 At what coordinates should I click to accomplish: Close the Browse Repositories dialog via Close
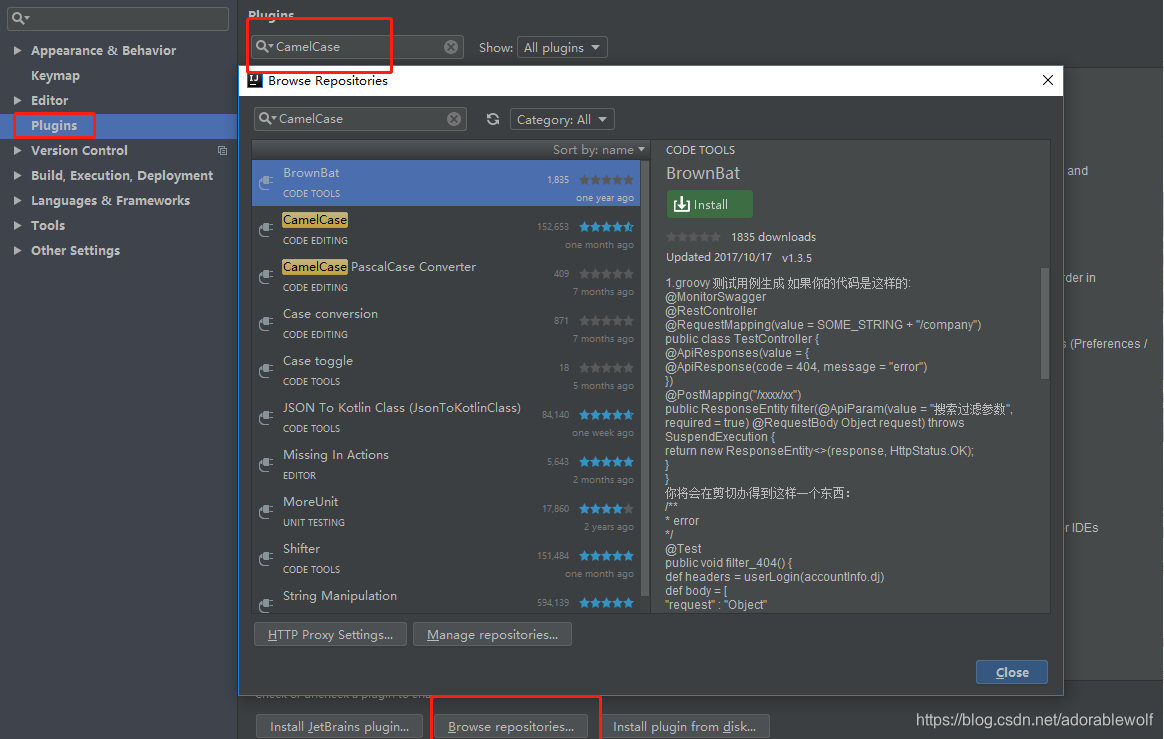[x=1012, y=672]
